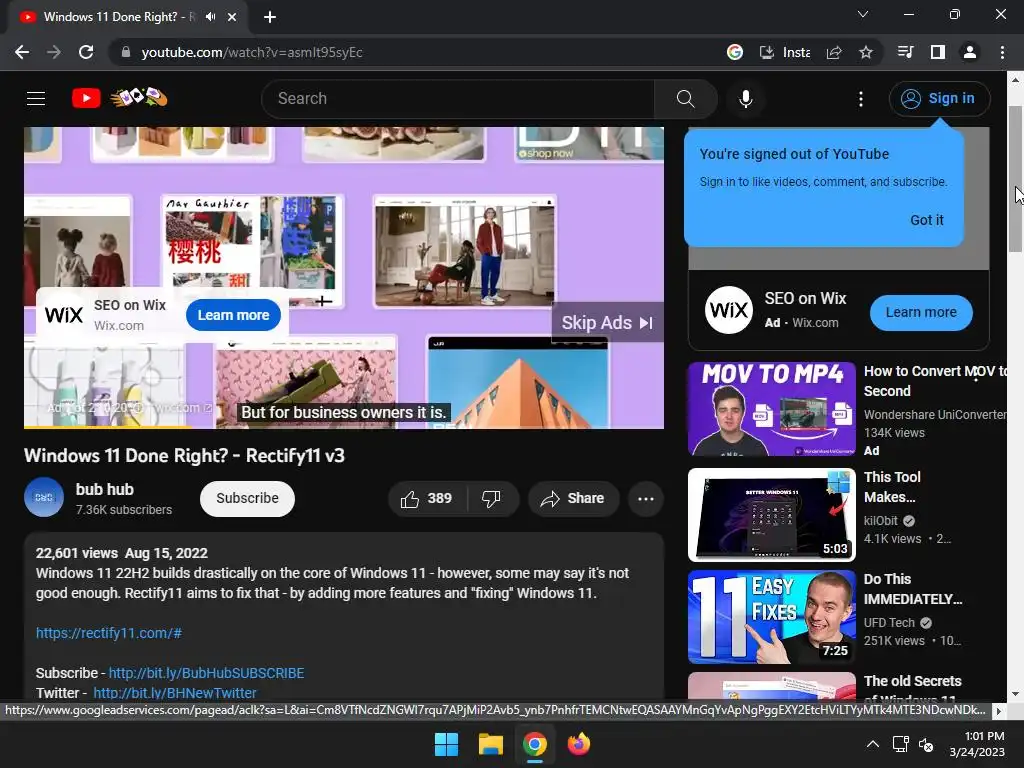Click the page vertical scrollbar thumb
Viewport: 1024px width, 768px height.
[x=1015, y=178]
